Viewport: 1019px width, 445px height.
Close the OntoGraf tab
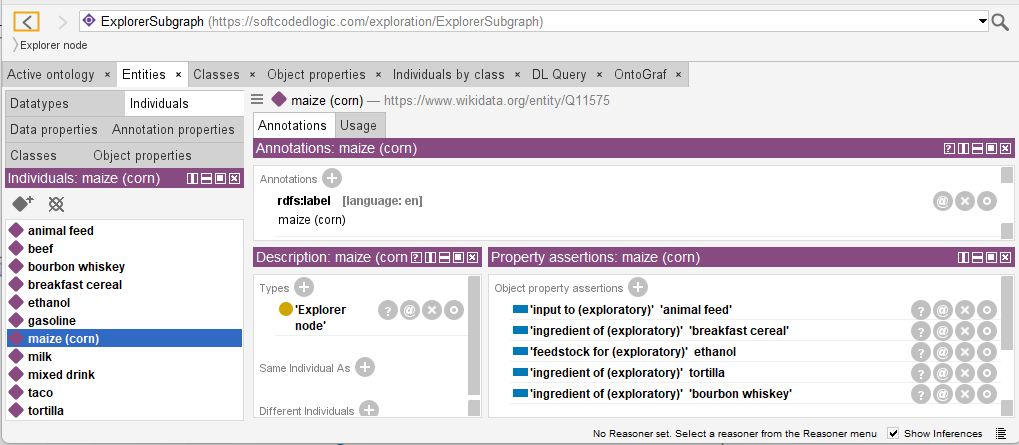point(679,75)
